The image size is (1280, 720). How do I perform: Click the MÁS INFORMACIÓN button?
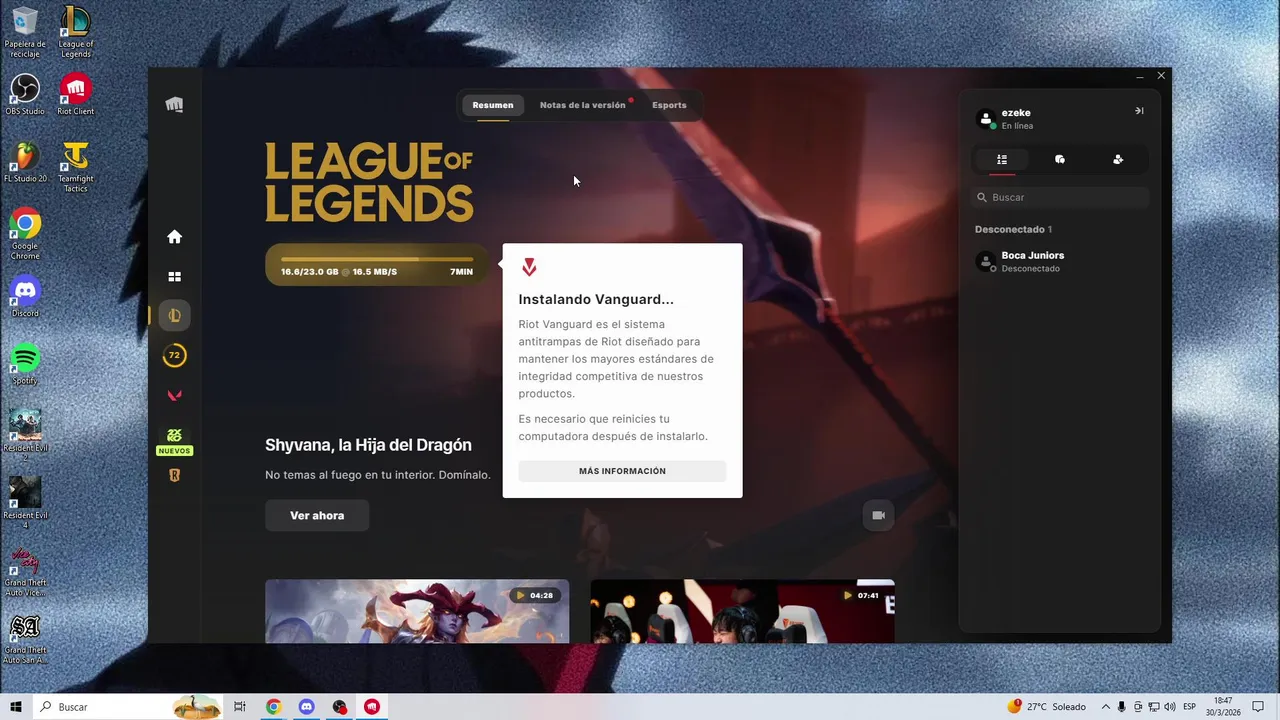[x=622, y=471]
